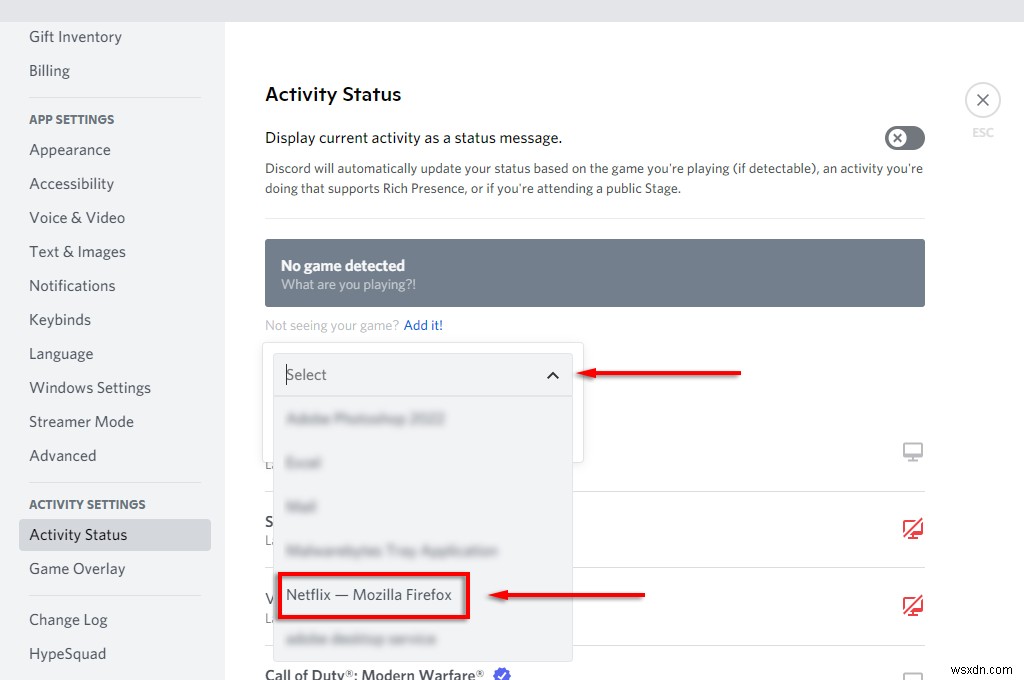Screen dimensions: 1024x680
Task: Close settings using the ESC circle button
Action: tap(982, 100)
